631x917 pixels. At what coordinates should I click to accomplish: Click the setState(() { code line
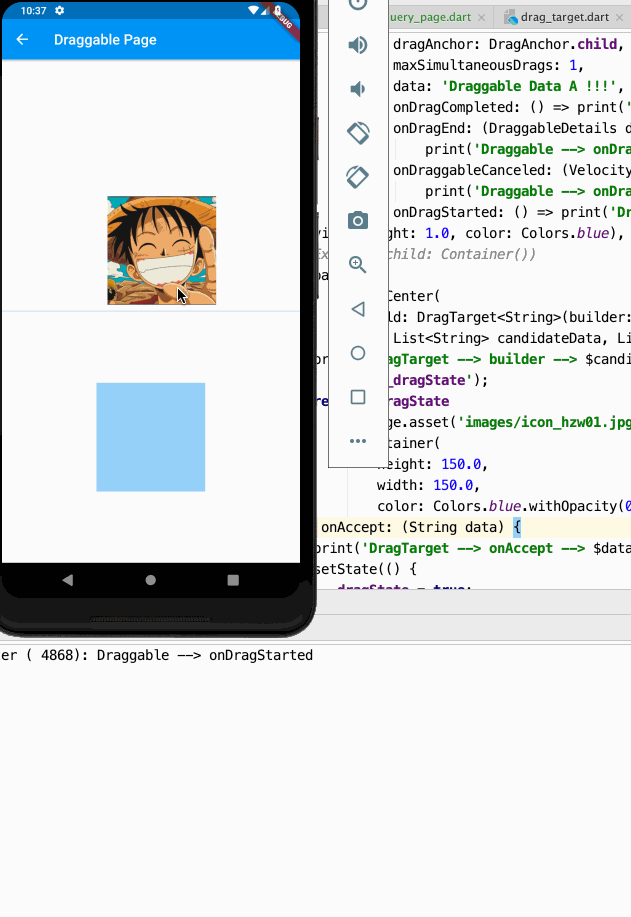coord(366,569)
